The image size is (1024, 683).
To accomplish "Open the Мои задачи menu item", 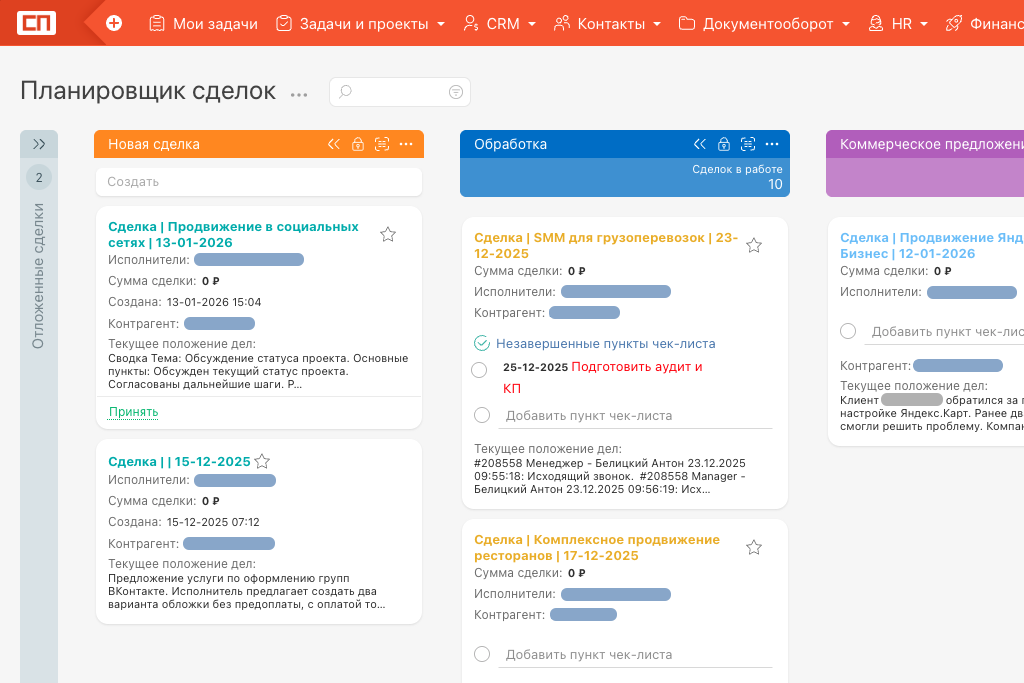I will pyautogui.click(x=203, y=23).
